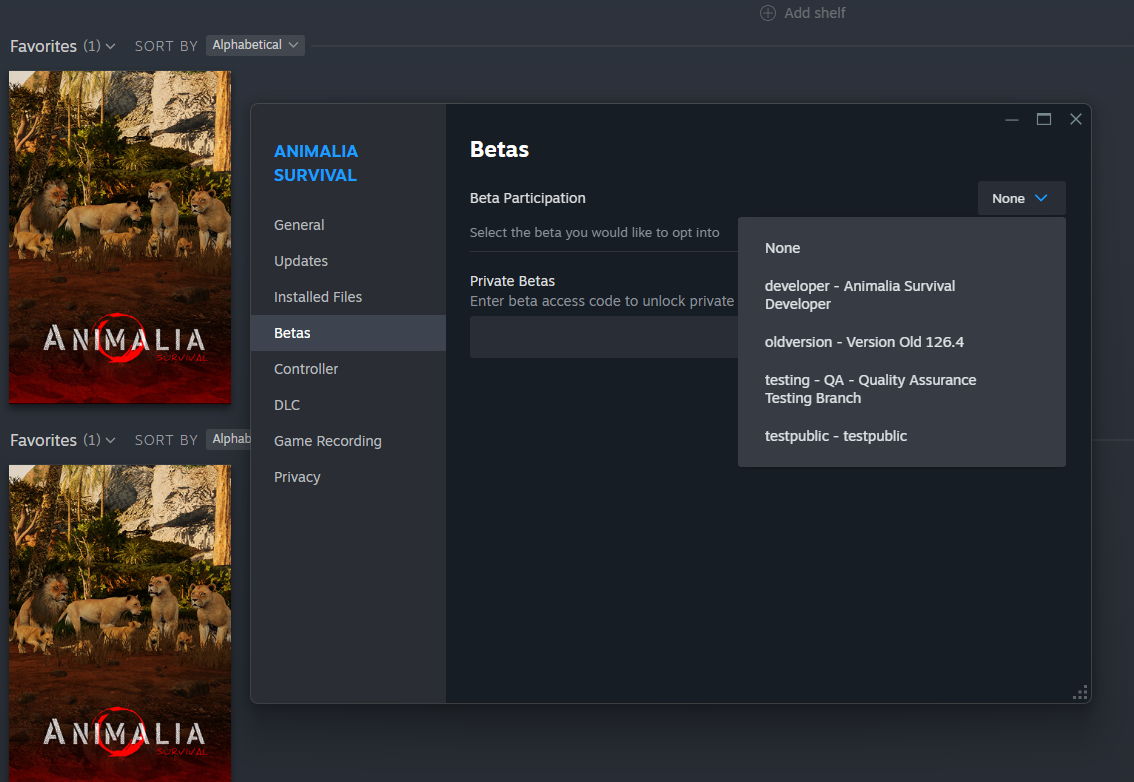Choose the QA Quality Assurance Testing Branch

(x=870, y=388)
